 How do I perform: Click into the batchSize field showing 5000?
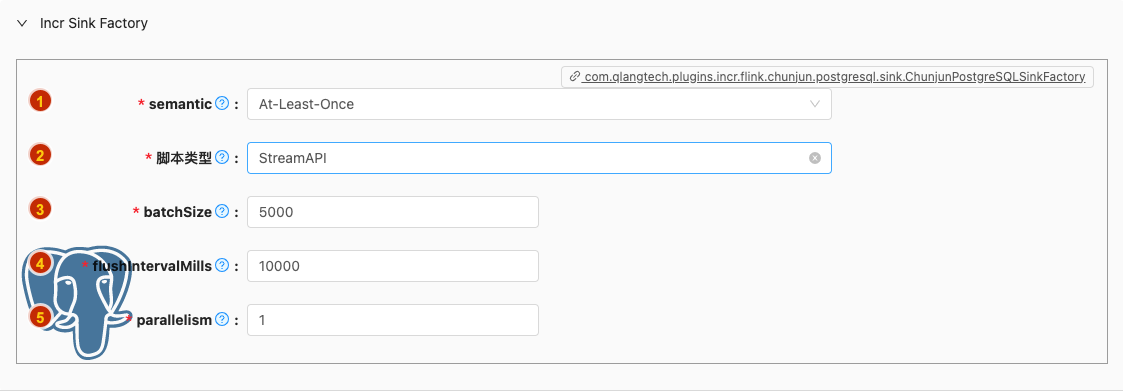pyautogui.click(x=392, y=212)
